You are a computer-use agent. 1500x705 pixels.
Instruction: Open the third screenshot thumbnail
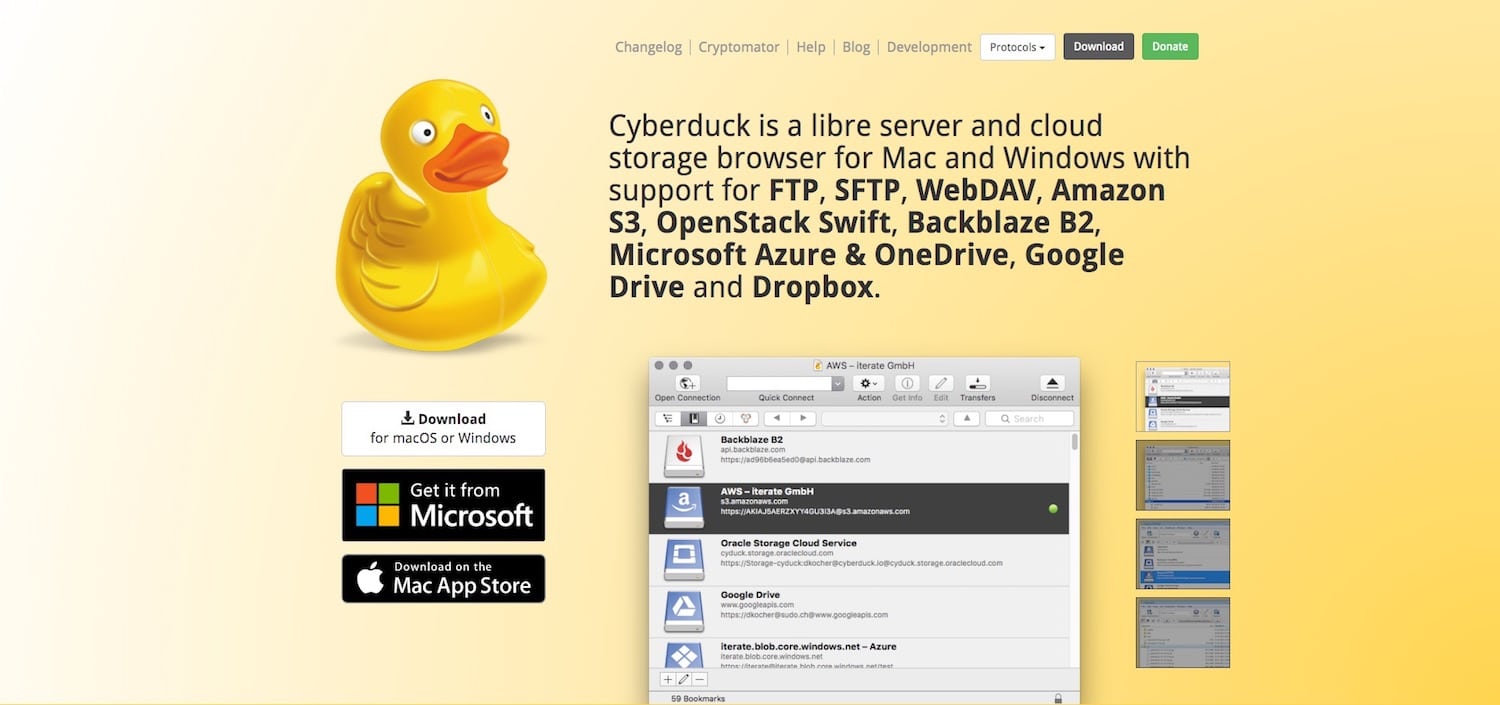click(1183, 553)
